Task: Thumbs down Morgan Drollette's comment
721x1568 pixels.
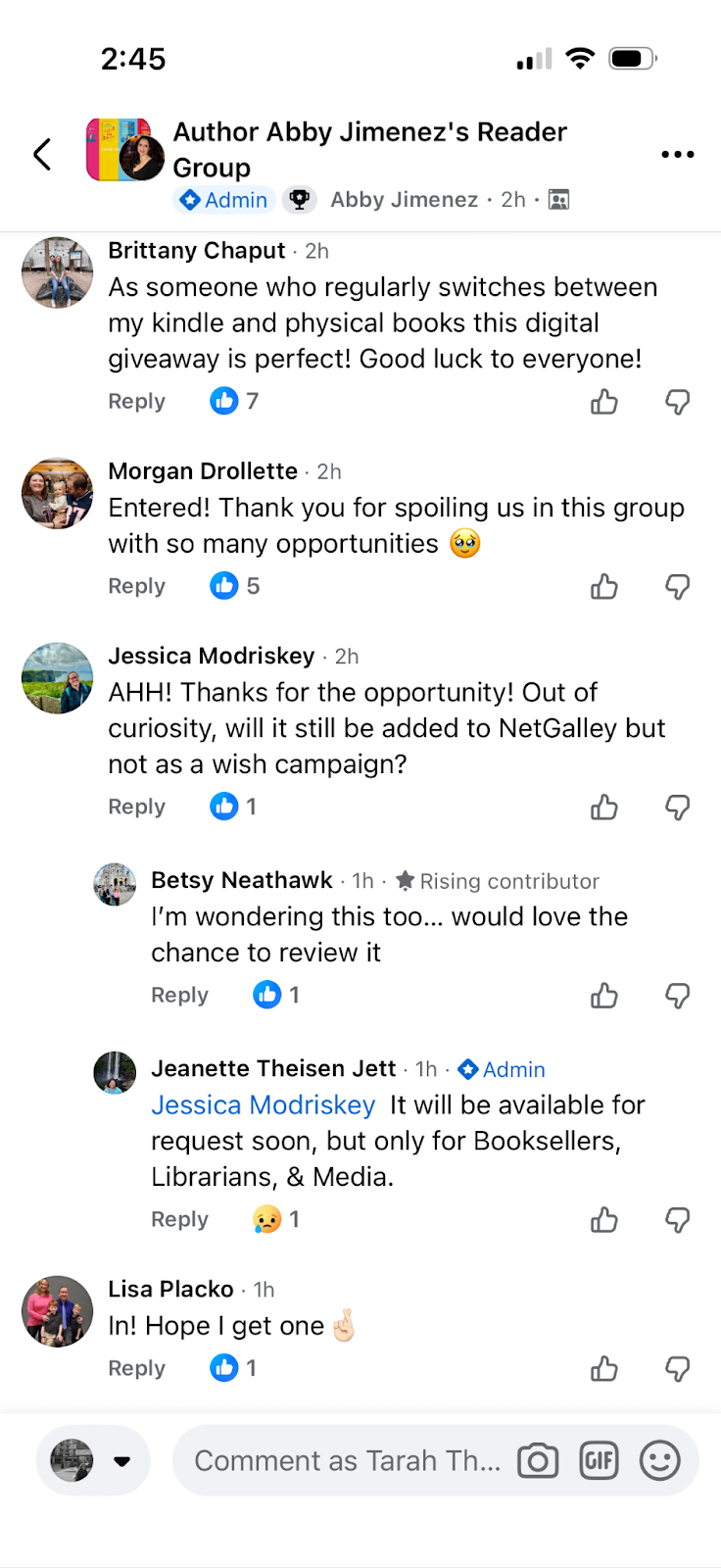Action: [677, 587]
